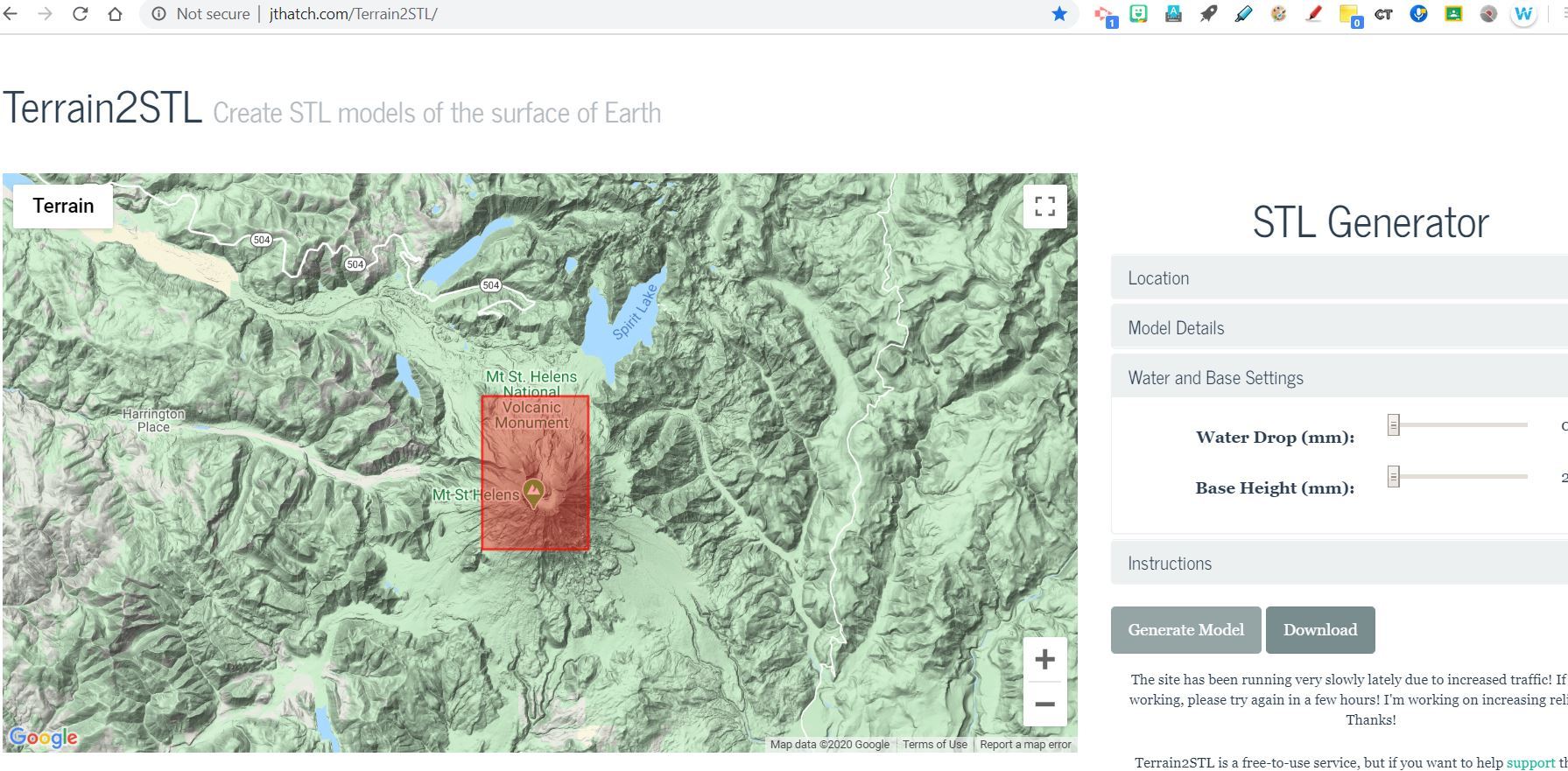Viewport: 1568px width, 771px height.
Task: Click the Mt St Helens peak marker
Action: [x=532, y=494]
